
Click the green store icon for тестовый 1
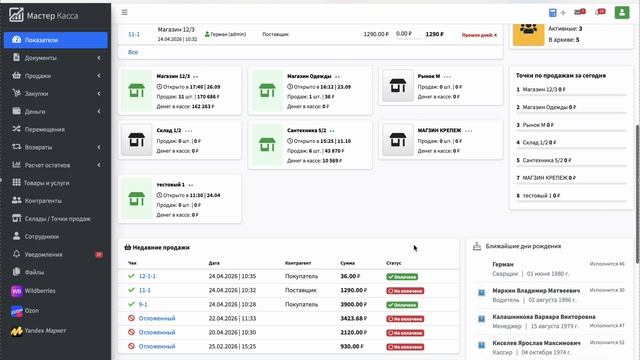[137, 199]
